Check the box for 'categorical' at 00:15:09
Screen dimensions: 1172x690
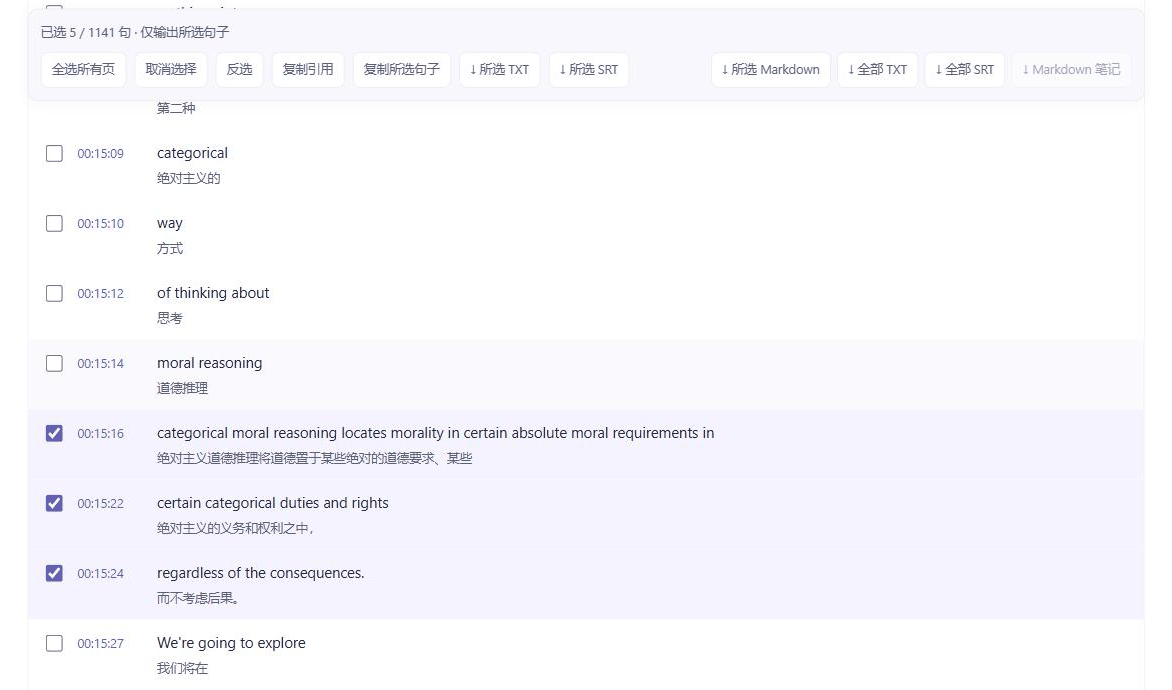(54, 153)
